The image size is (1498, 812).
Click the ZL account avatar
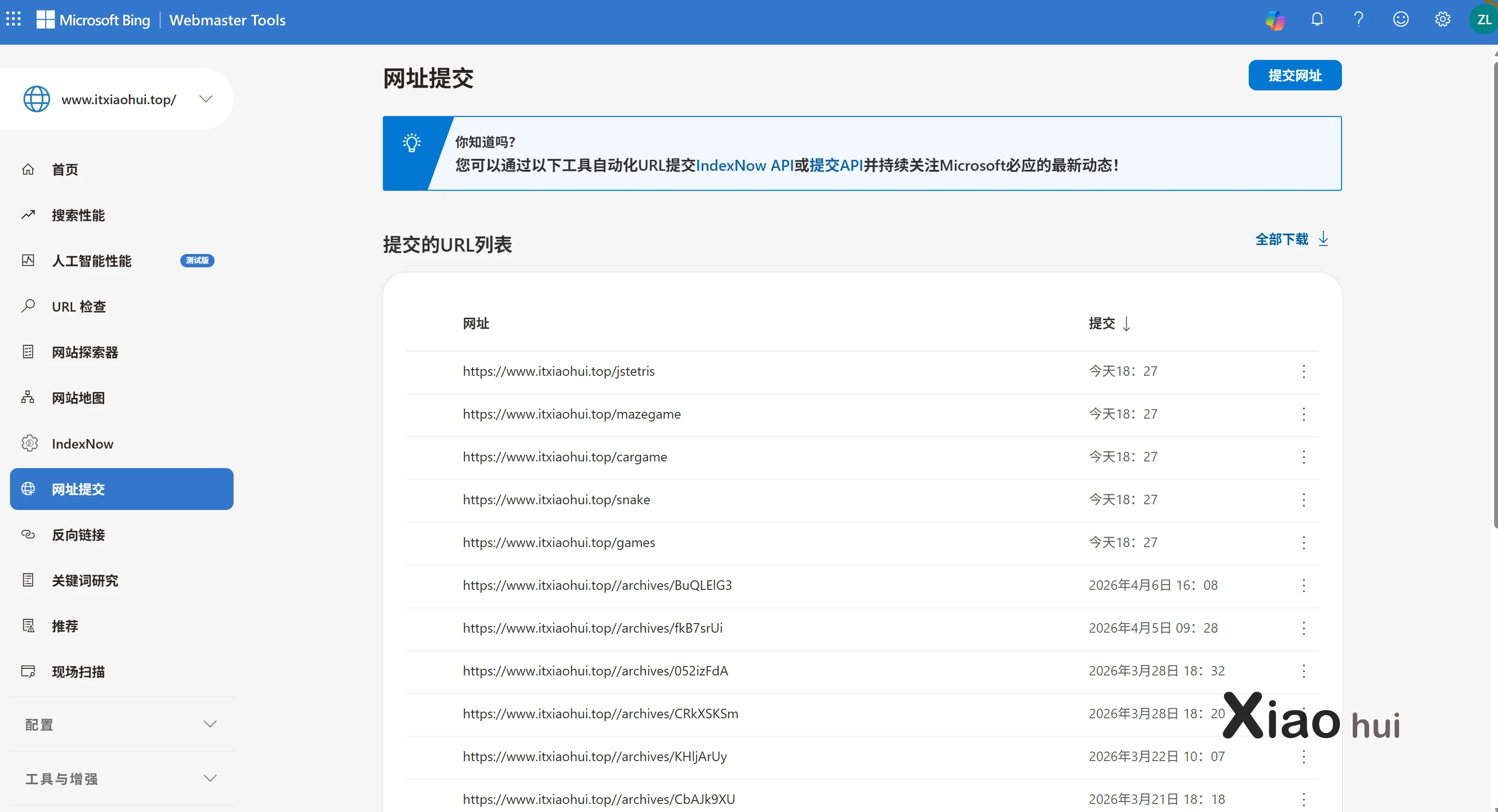coord(1483,19)
